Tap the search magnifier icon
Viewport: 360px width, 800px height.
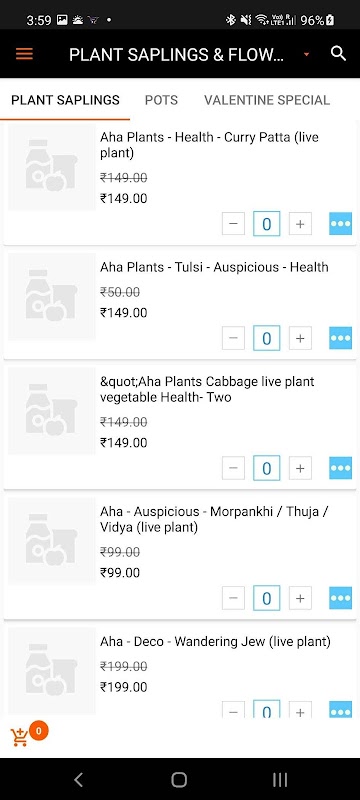click(x=338, y=54)
